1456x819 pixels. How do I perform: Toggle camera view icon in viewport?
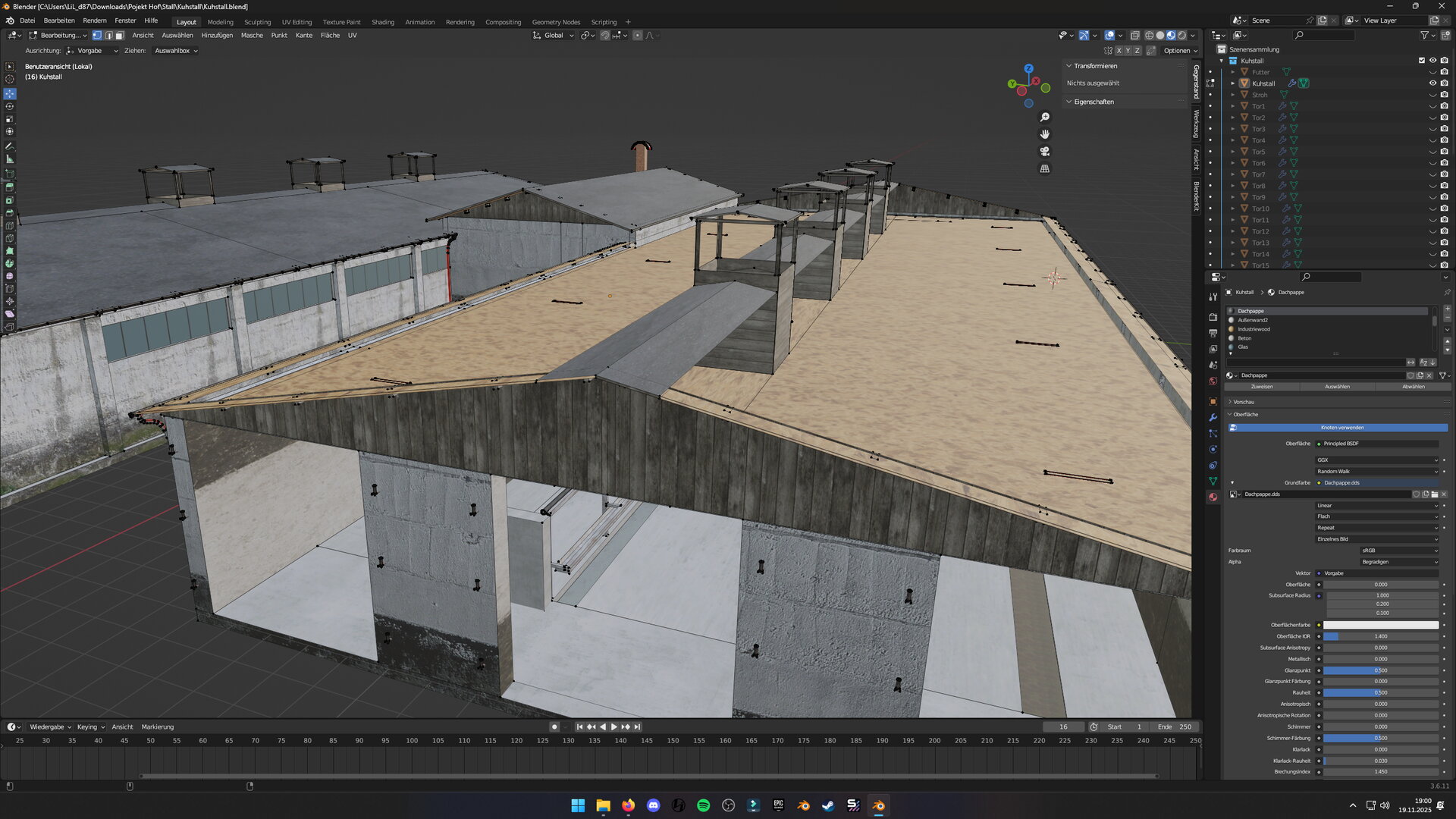point(1045,151)
